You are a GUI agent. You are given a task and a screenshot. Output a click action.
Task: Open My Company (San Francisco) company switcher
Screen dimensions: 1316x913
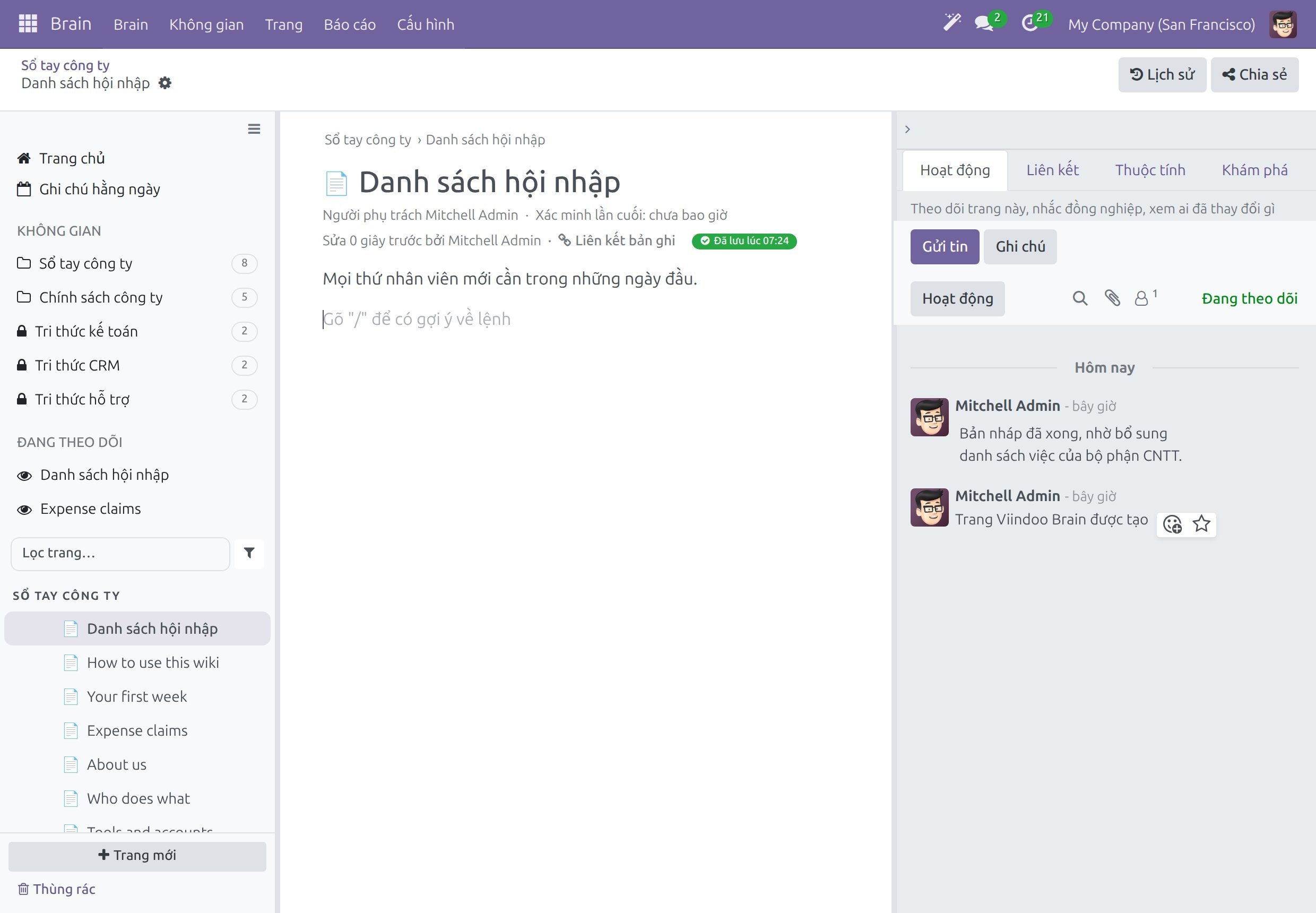click(x=1162, y=24)
